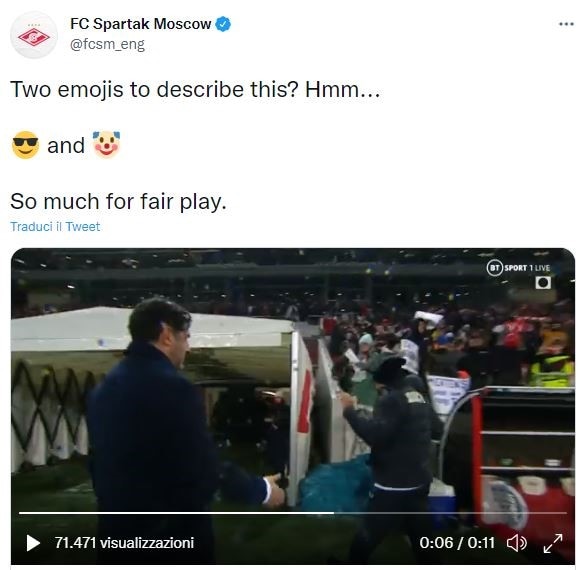
Task: Play the video with the play button
Action: (x=33, y=543)
